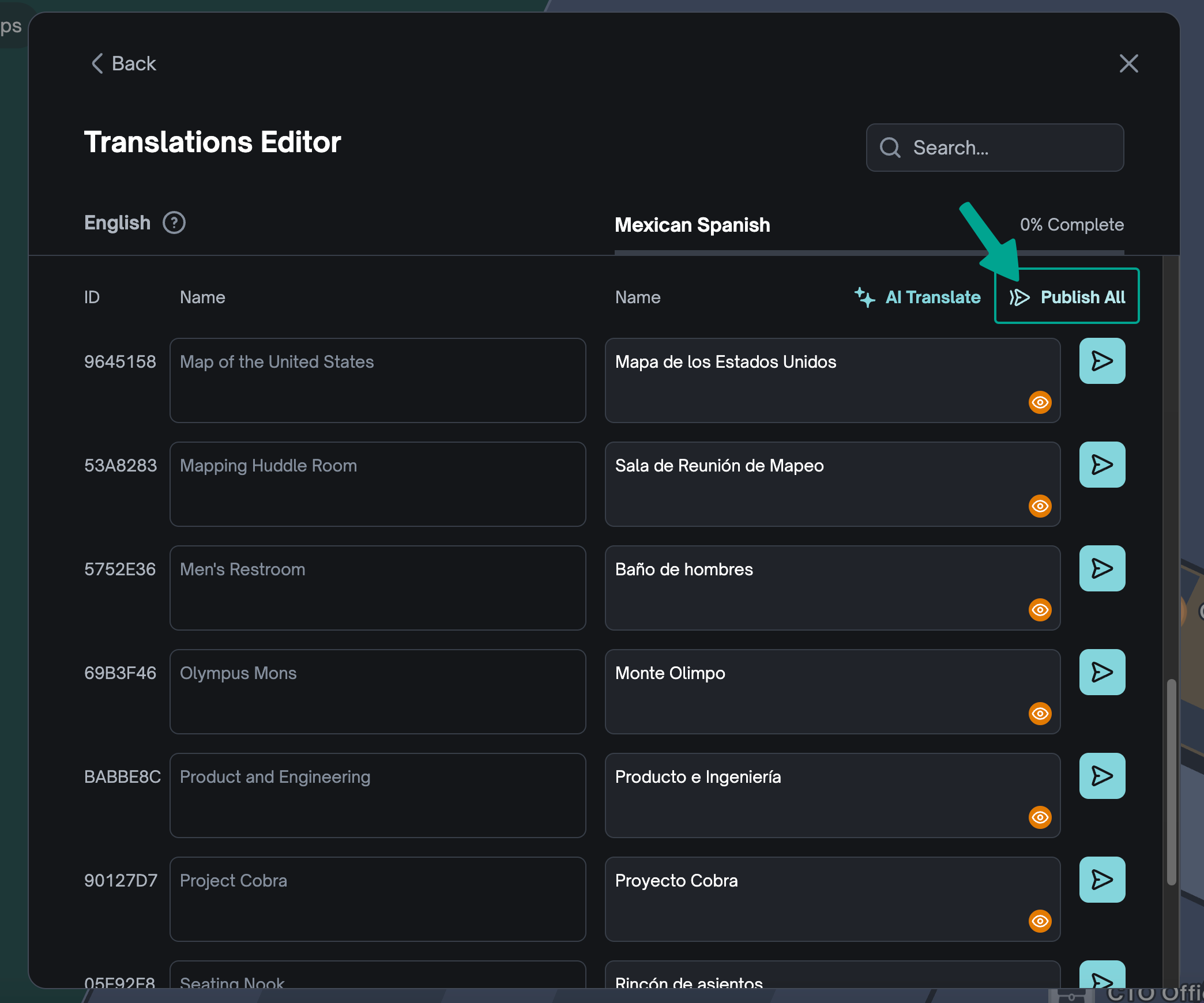This screenshot has width=1204, height=1003.
Task: Click the ID 53A8283 cell
Action: (x=121, y=466)
